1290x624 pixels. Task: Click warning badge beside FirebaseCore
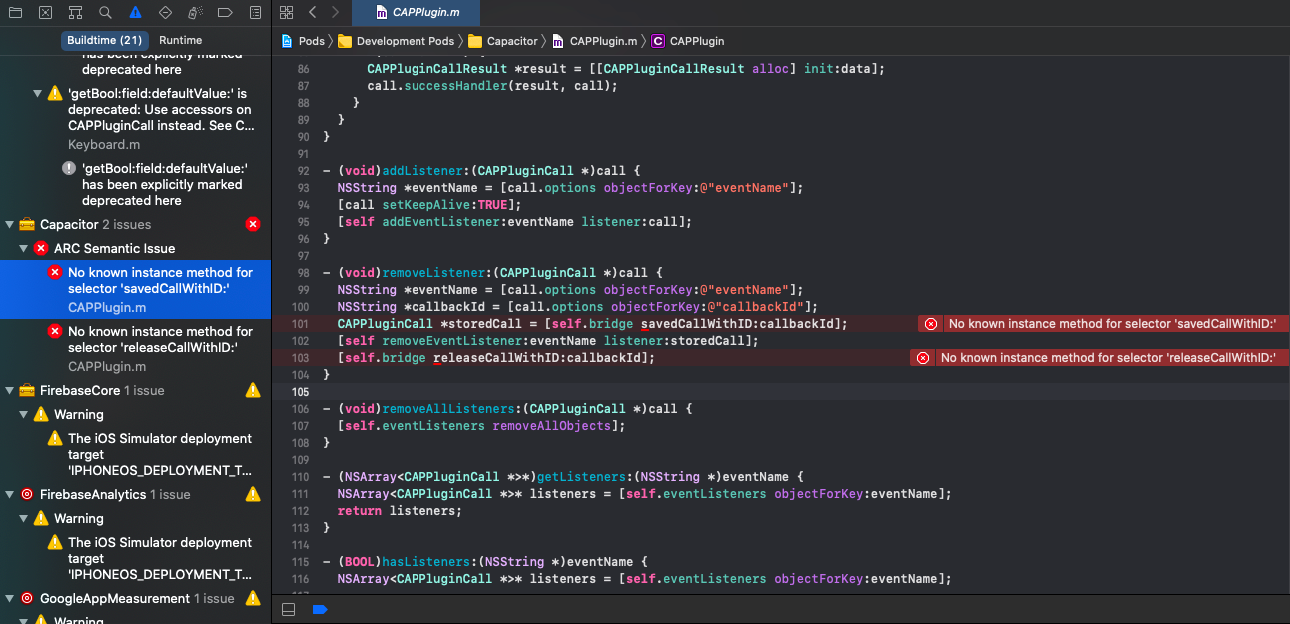253,391
